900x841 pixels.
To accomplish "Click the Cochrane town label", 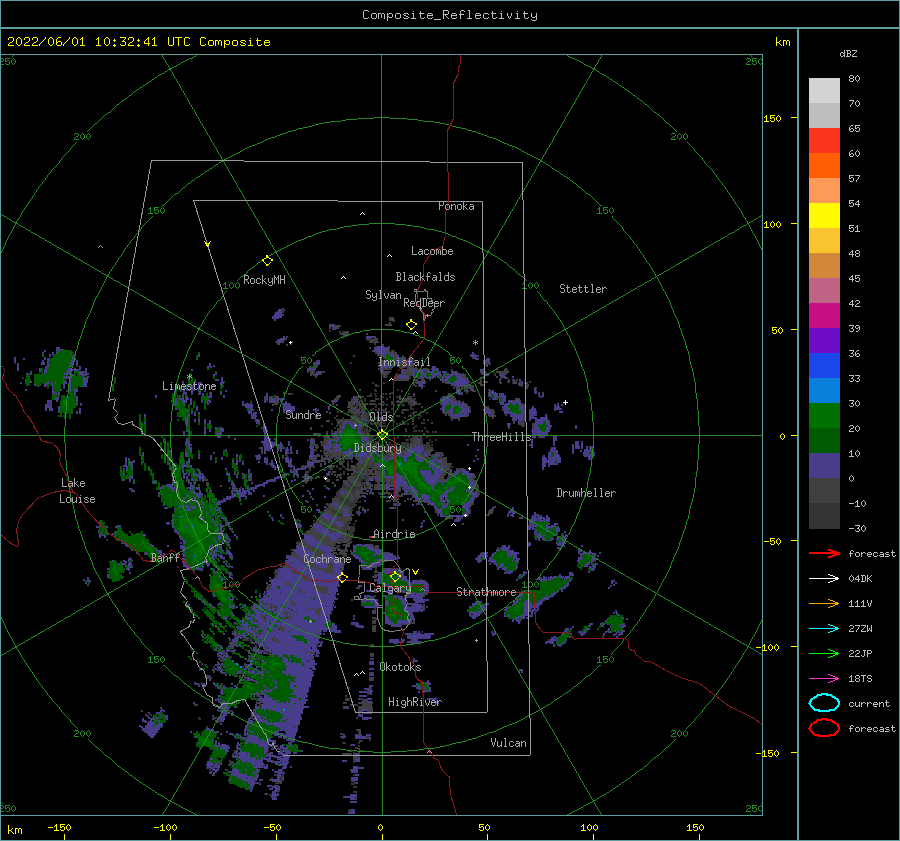I will [327, 559].
